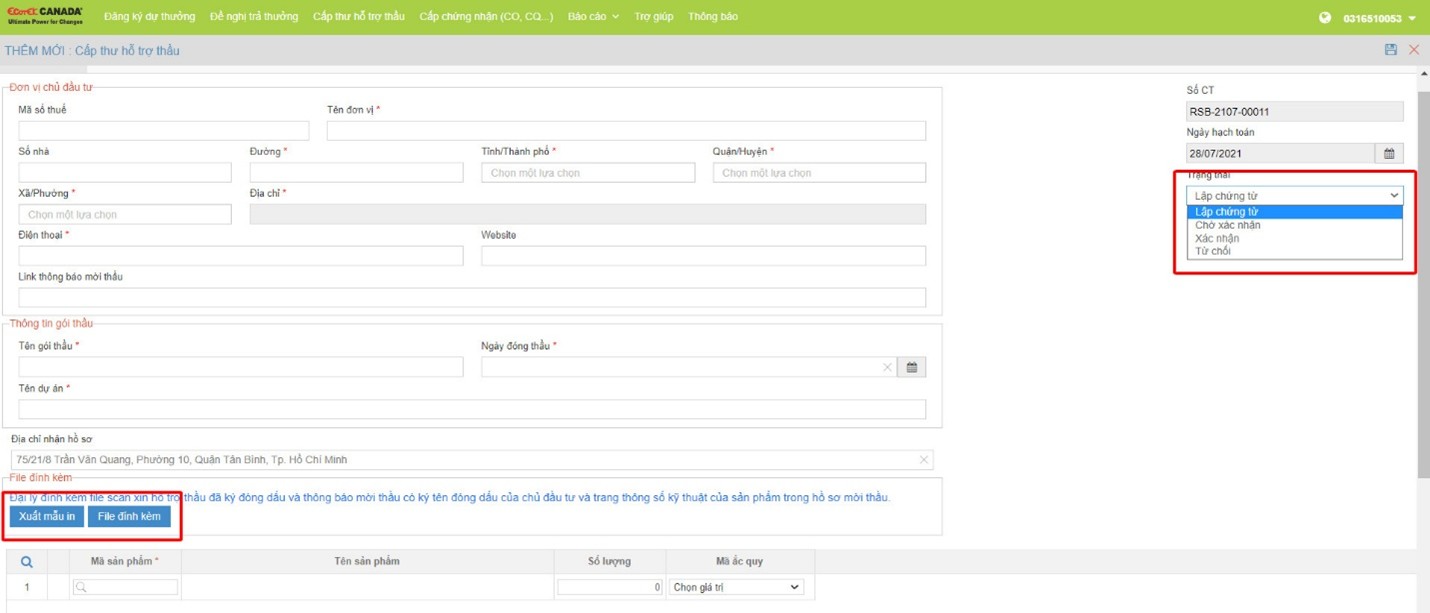Screen dimensions: 1430x613
Task: Open Tỉnh/Thành phố selection dropdown
Action: click(x=588, y=173)
